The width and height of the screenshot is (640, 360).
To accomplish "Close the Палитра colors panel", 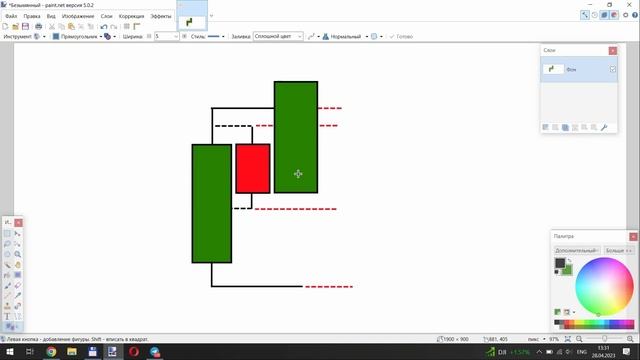I will 633,237.
